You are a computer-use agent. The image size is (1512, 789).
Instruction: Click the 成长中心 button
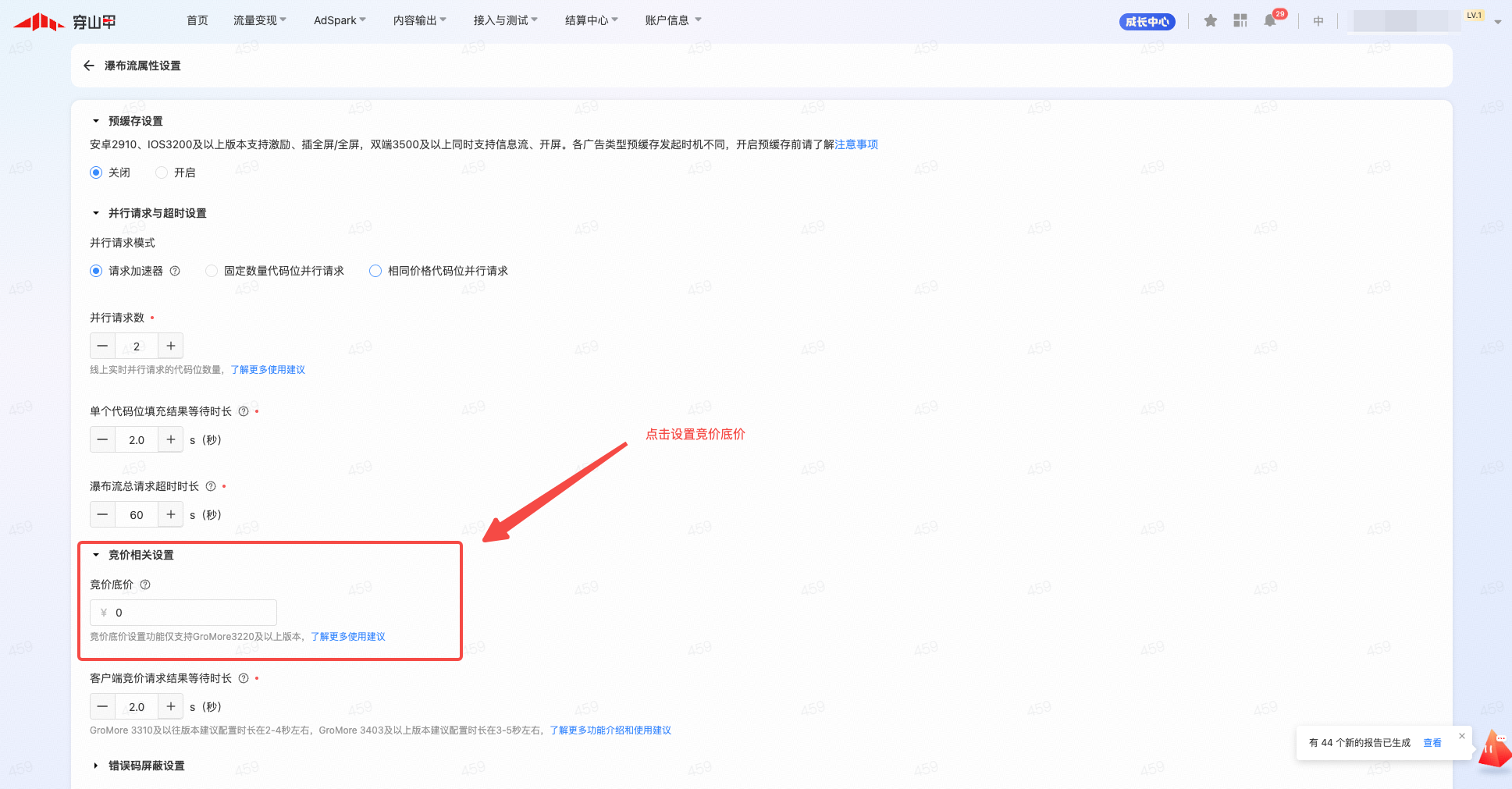coord(1147,22)
